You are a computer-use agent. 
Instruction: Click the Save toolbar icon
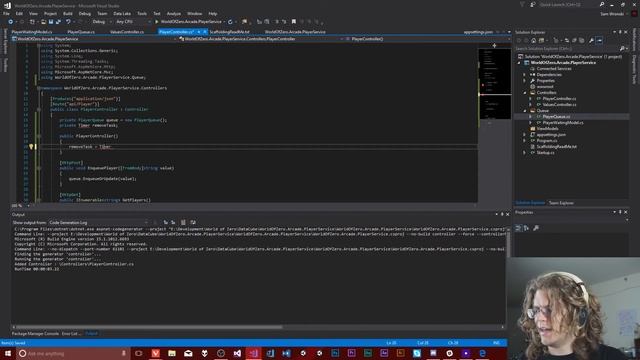click(x=51, y=22)
